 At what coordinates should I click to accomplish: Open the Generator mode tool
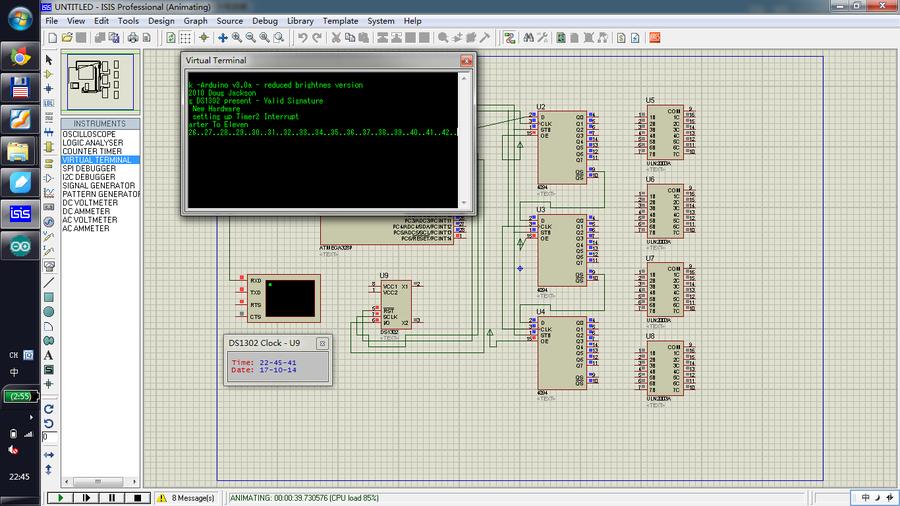pos(49,222)
